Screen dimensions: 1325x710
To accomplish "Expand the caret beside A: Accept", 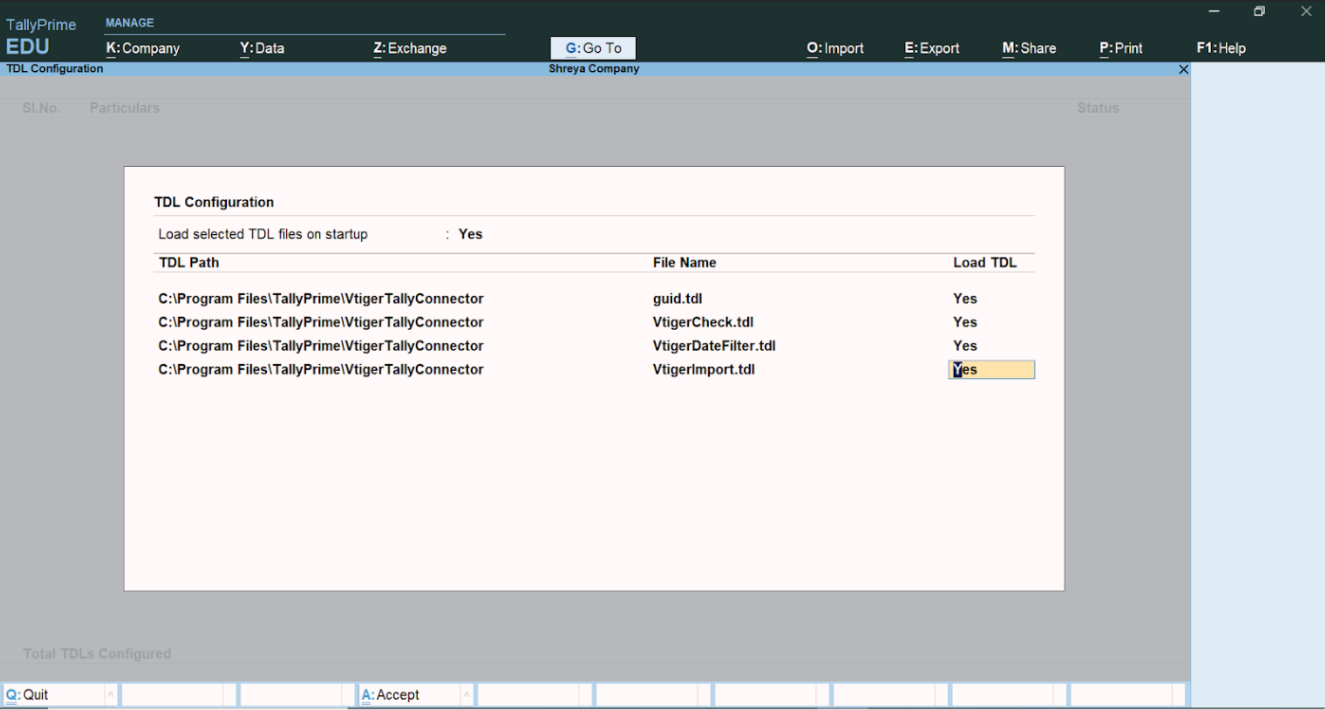I will [x=466, y=695].
